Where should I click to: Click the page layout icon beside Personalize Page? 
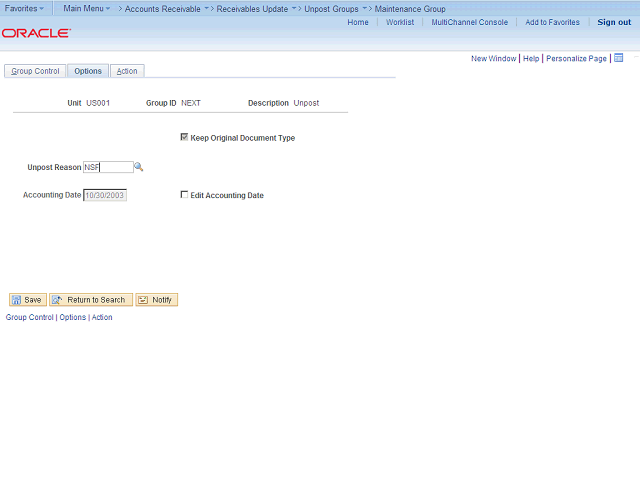[619, 58]
